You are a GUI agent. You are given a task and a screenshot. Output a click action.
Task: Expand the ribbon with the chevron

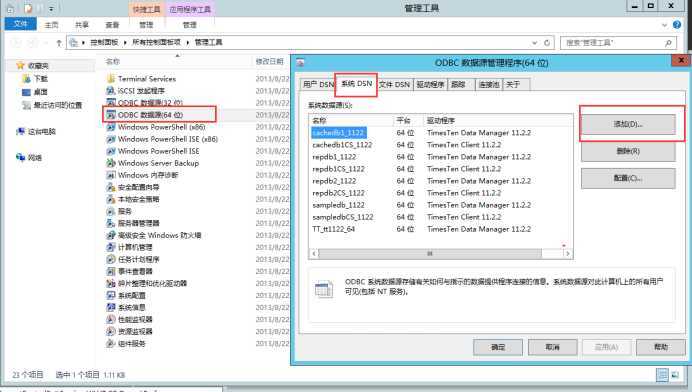[x=665, y=25]
